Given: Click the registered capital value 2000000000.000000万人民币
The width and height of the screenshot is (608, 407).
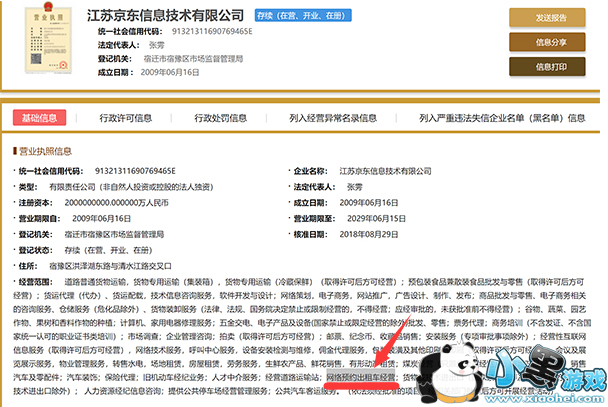Looking at the screenshot, I should pyautogui.click(x=117, y=203).
